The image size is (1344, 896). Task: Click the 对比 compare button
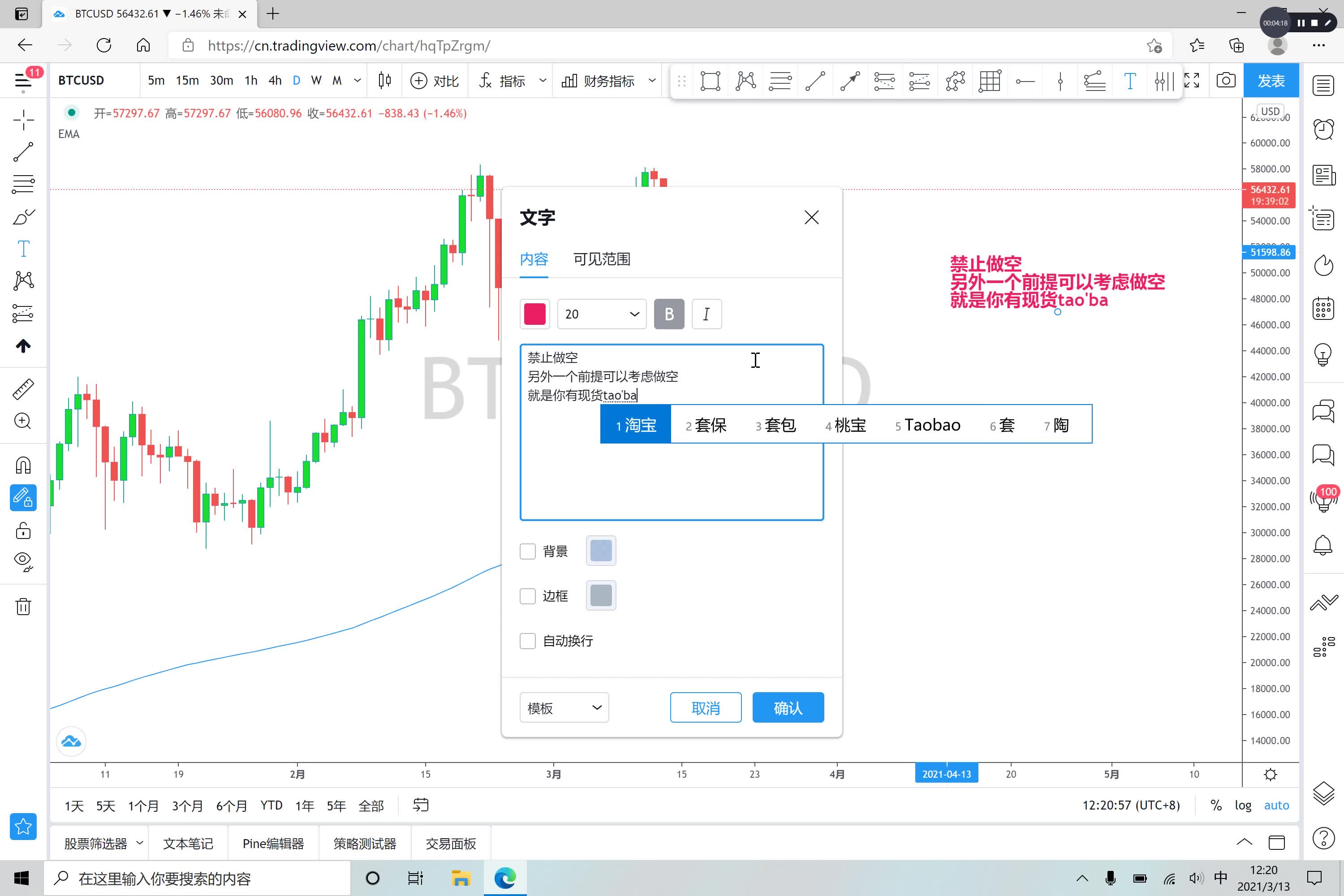point(435,81)
